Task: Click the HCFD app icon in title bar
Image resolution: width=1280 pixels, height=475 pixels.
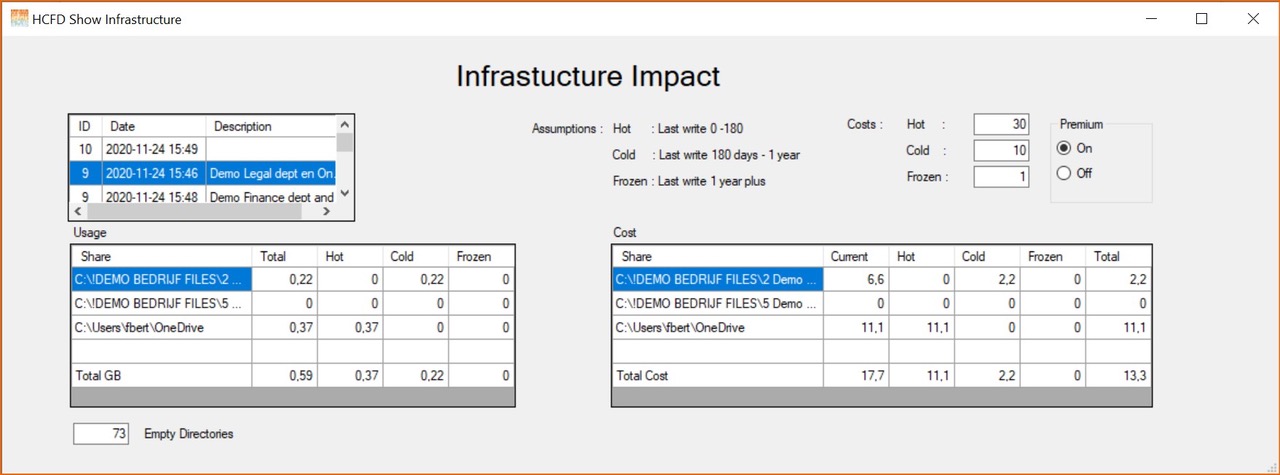Action: (x=19, y=18)
